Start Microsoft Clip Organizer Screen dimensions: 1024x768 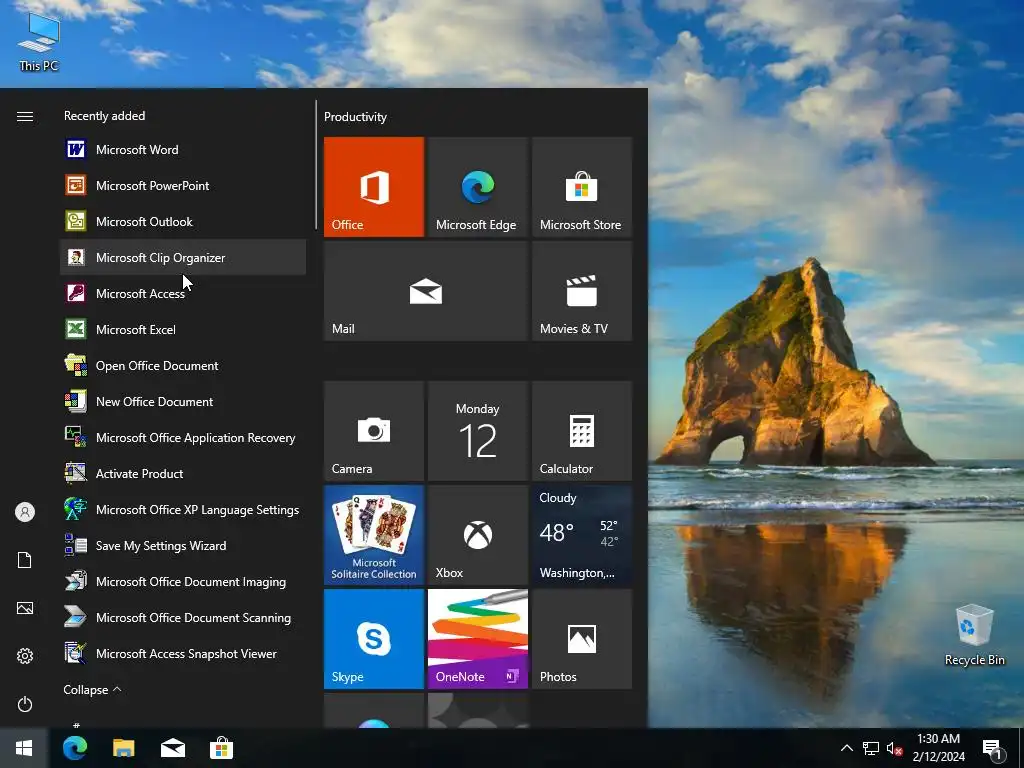click(183, 257)
